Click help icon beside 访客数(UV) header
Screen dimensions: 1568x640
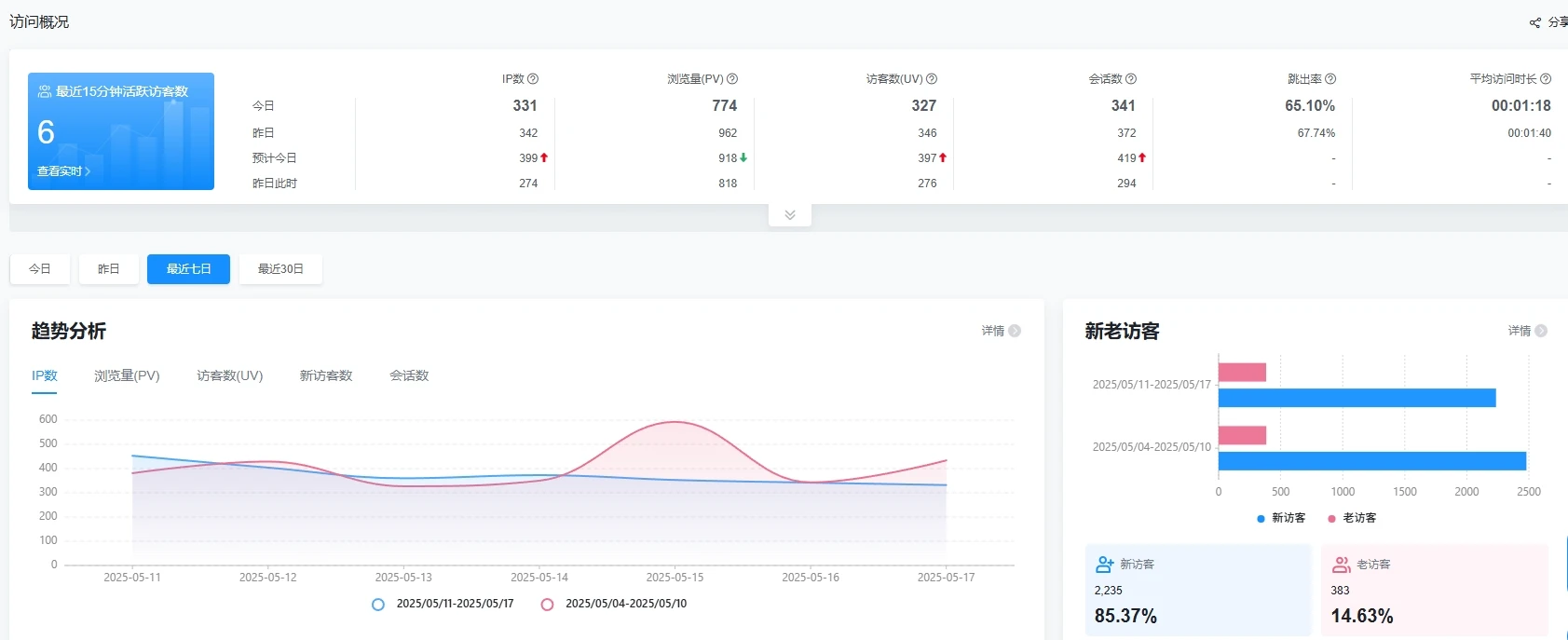point(932,79)
